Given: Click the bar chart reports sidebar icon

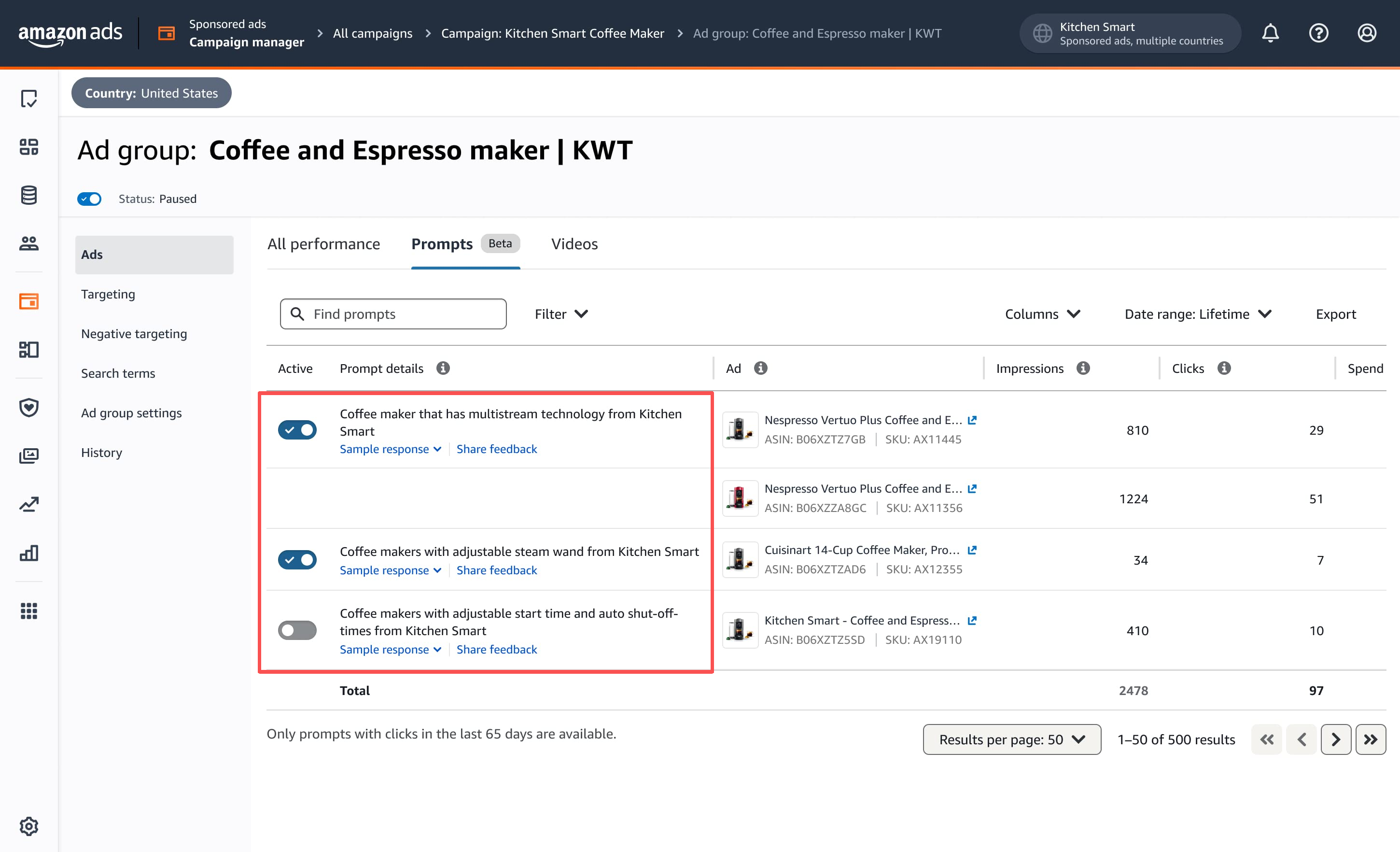Looking at the screenshot, I should [x=28, y=553].
